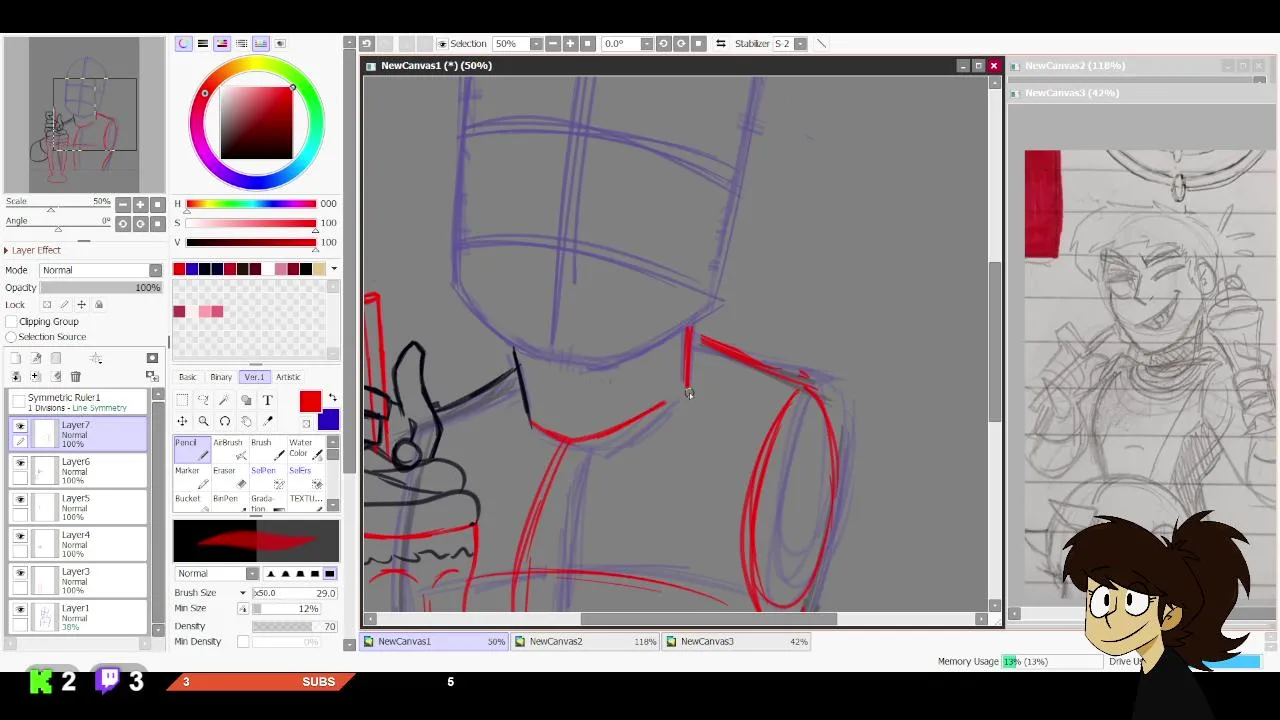
Task: Pick the Rotate view tool
Action: 225,421
